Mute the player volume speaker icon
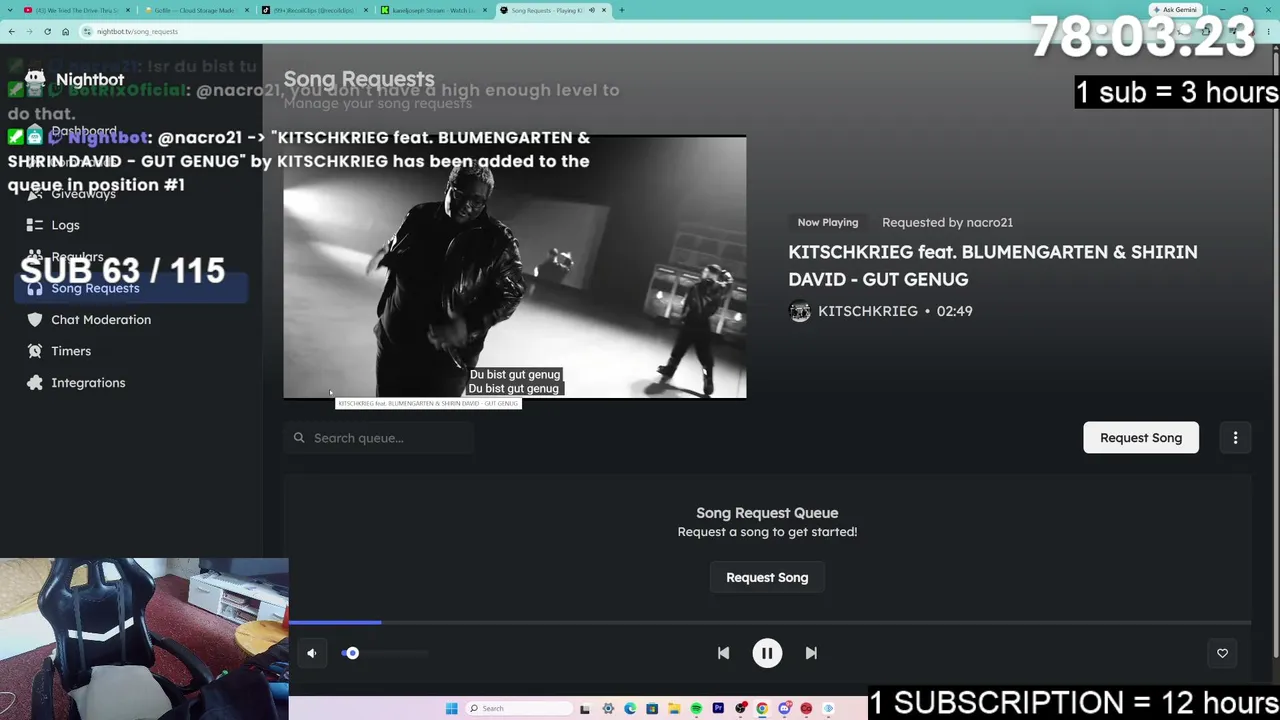 [x=312, y=653]
